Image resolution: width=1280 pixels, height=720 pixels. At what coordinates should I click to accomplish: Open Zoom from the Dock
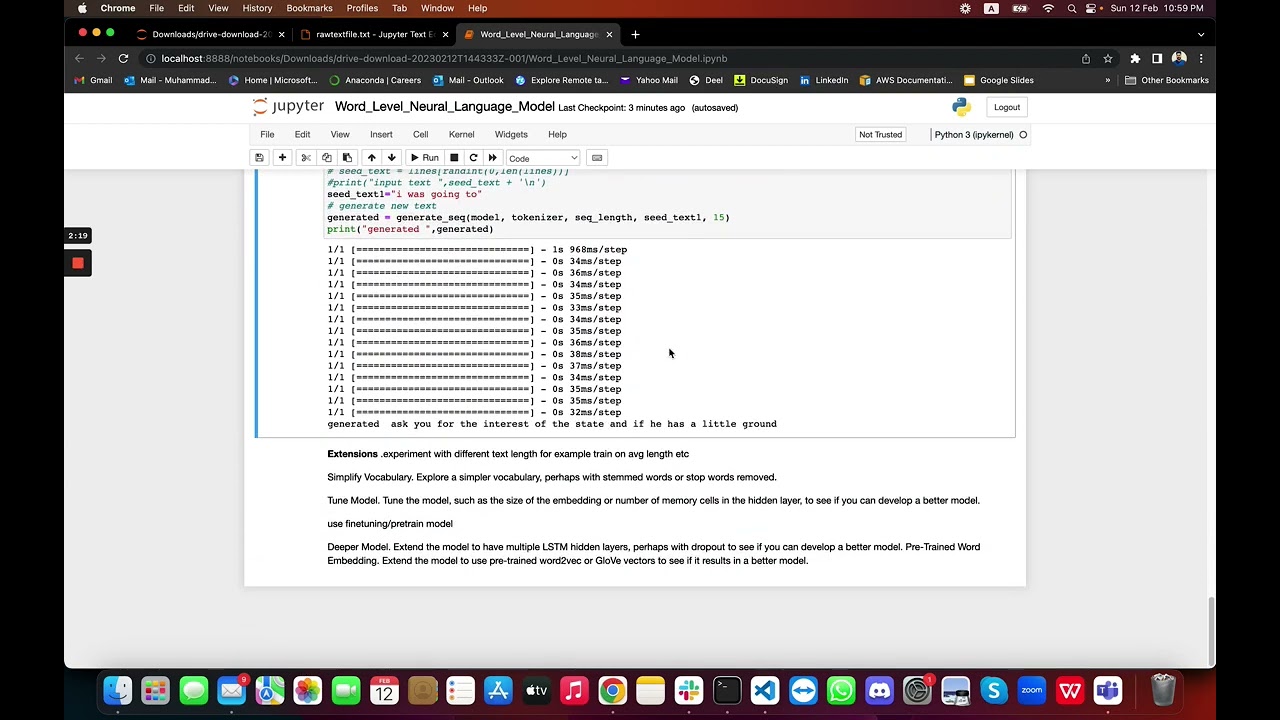1031,690
